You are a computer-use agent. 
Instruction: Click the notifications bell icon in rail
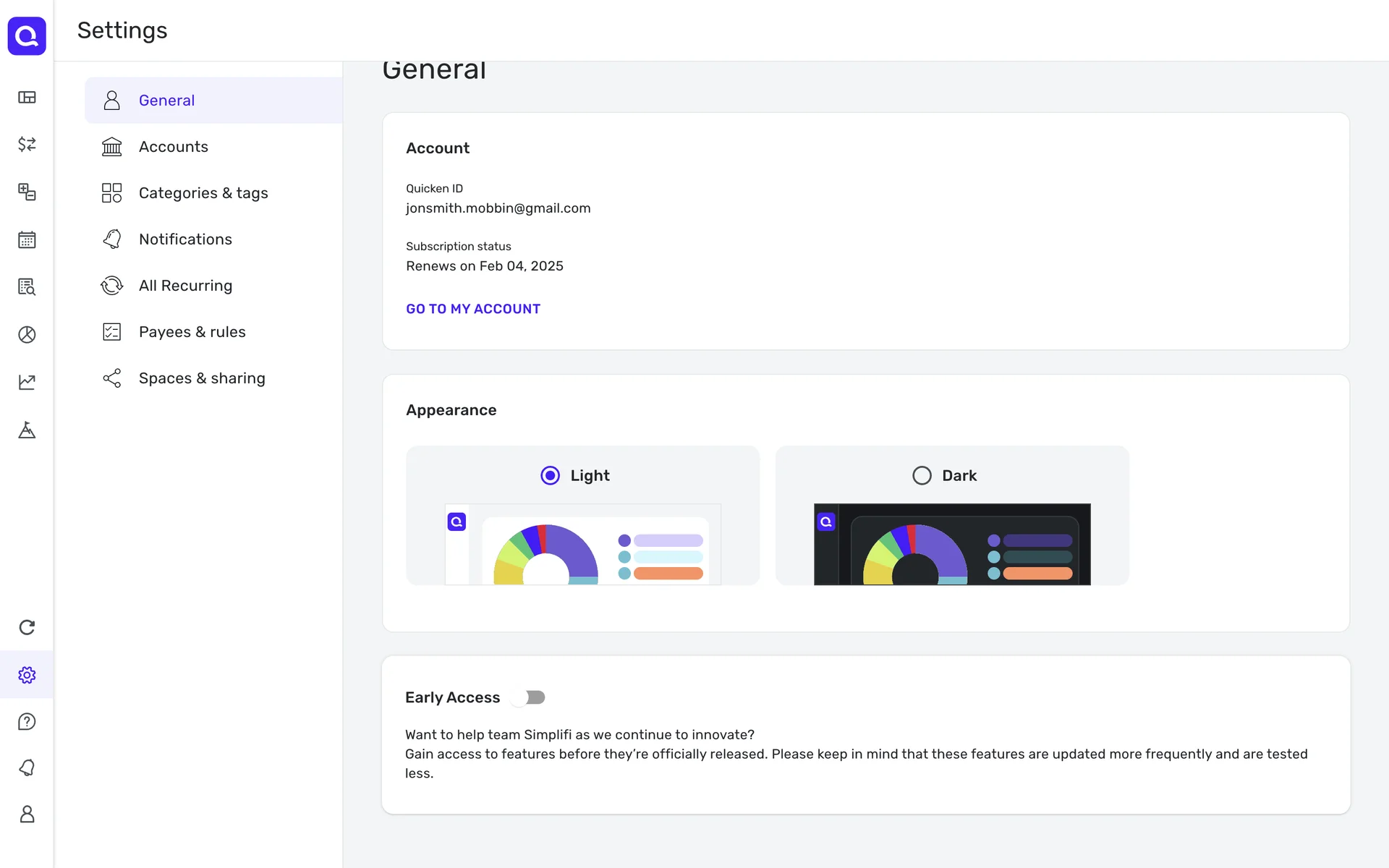pos(27,767)
